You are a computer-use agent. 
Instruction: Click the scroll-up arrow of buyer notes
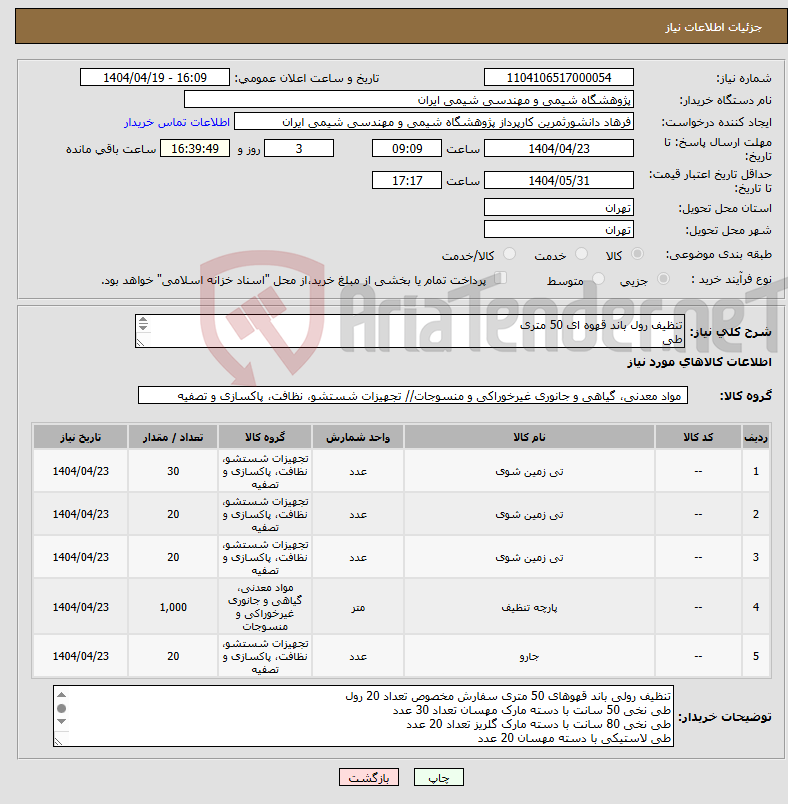pyautogui.click(x=62, y=695)
